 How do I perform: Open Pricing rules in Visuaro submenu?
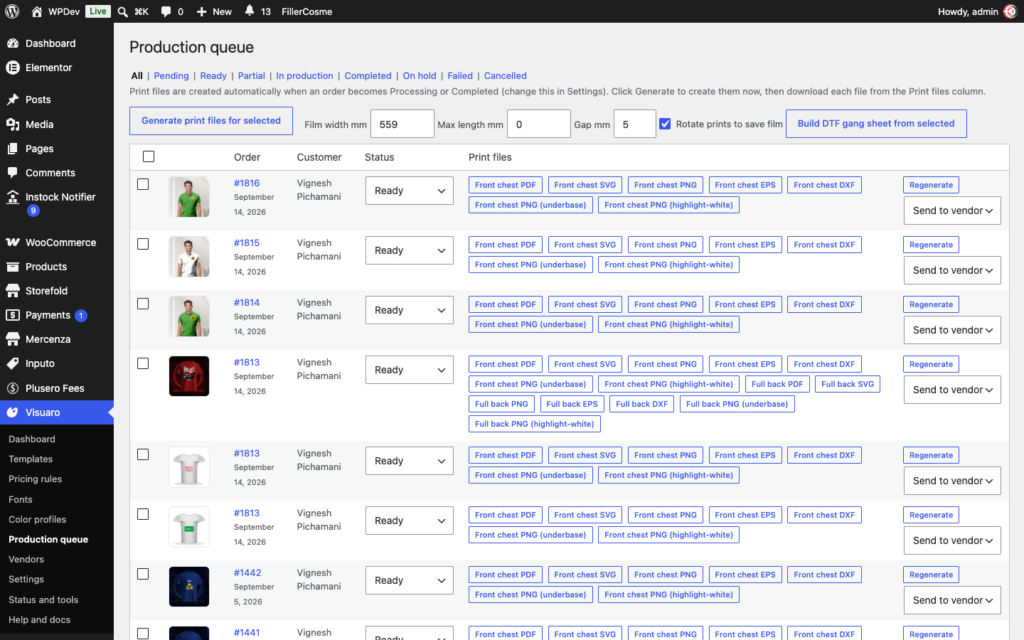click(35, 479)
